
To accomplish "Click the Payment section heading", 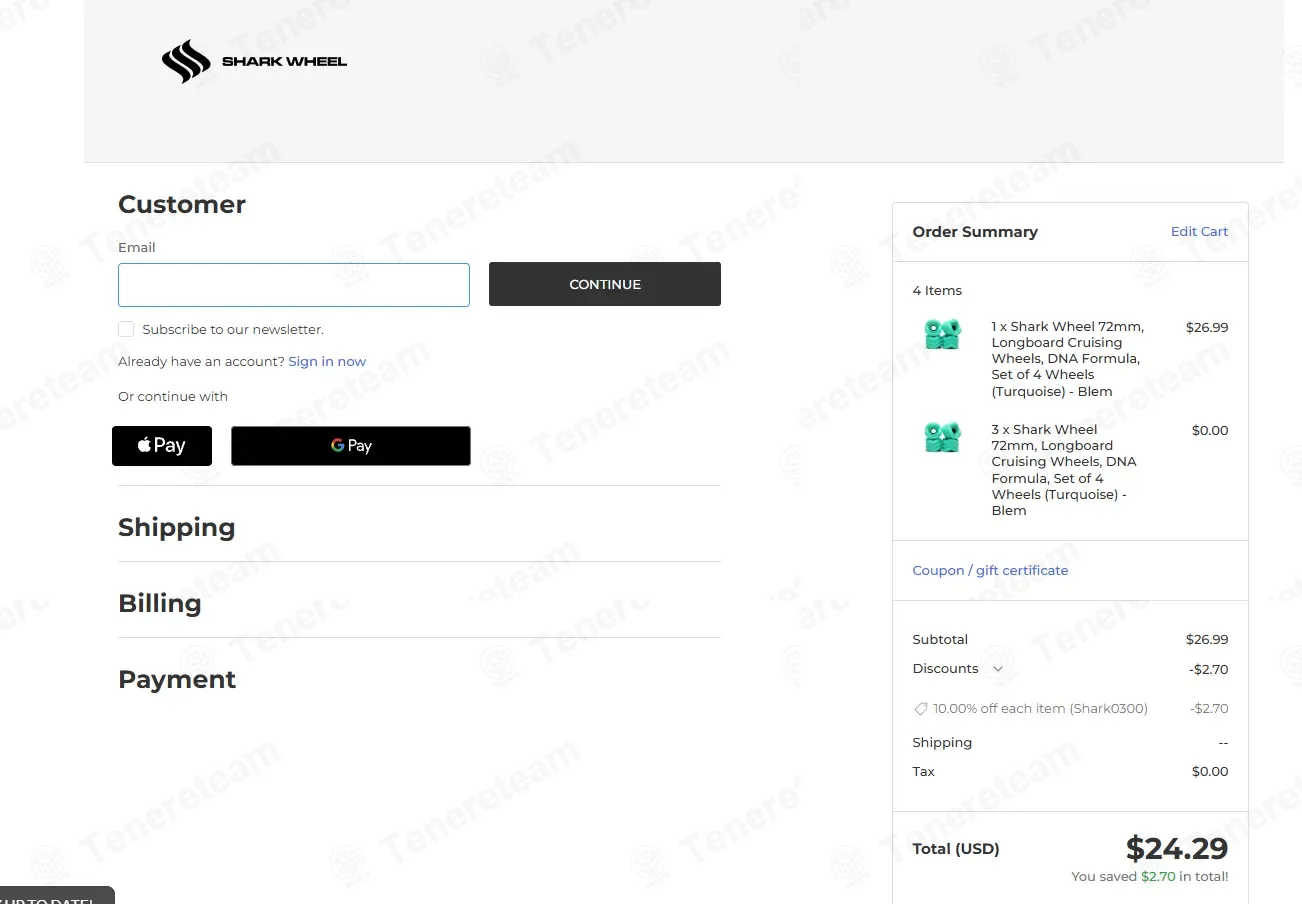I will click(177, 680).
